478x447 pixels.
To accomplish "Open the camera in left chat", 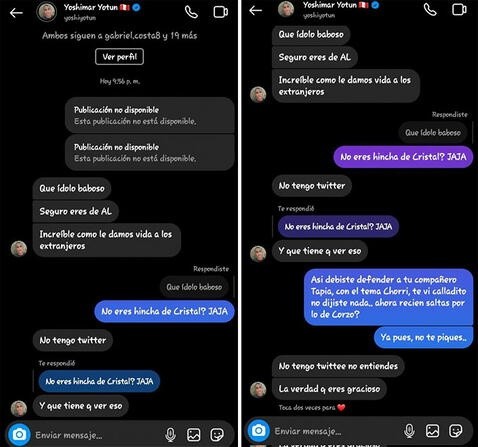I will [x=19, y=434].
